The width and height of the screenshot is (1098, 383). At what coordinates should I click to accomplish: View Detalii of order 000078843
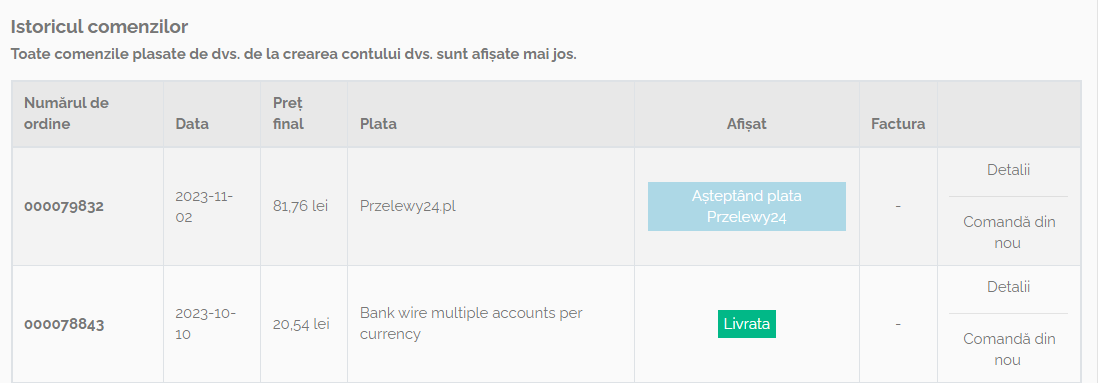[x=1008, y=286]
